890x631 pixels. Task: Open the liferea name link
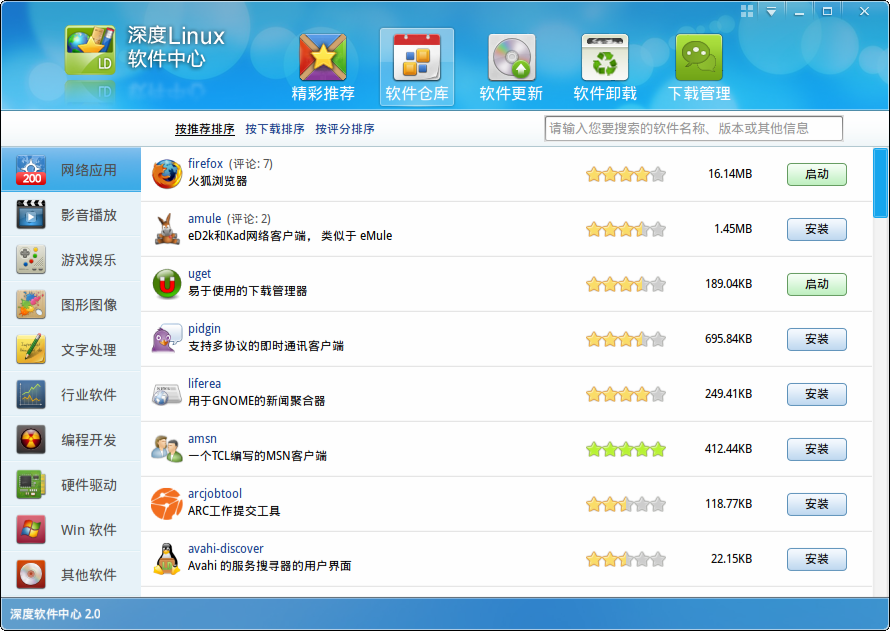pos(204,384)
